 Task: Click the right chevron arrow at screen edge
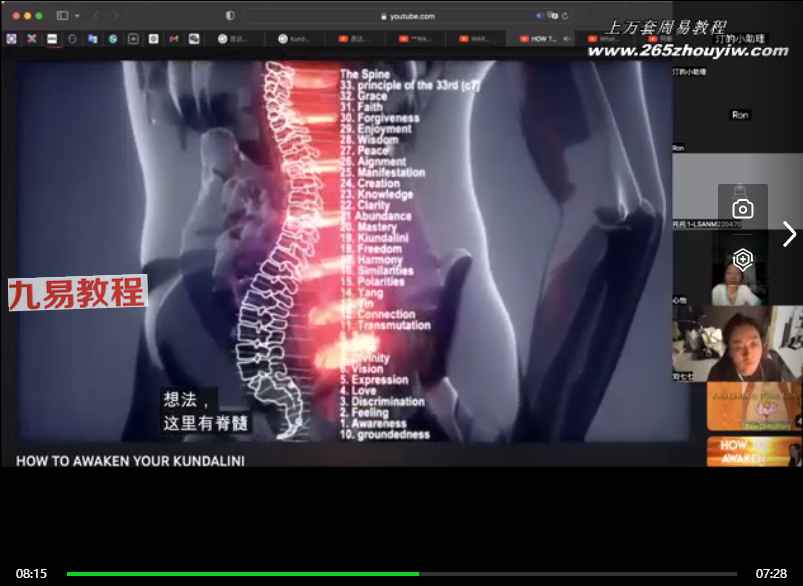[x=789, y=234]
